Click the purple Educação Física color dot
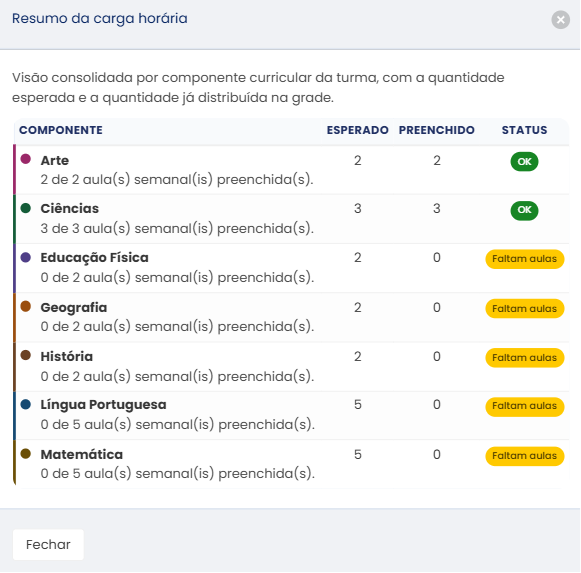 click(x=26, y=257)
